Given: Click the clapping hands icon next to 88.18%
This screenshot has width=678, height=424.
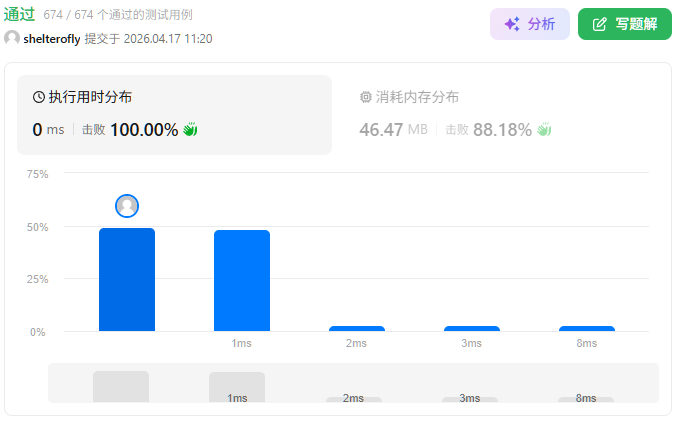Looking at the screenshot, I should pyautogui.click(x=544, y=130).
